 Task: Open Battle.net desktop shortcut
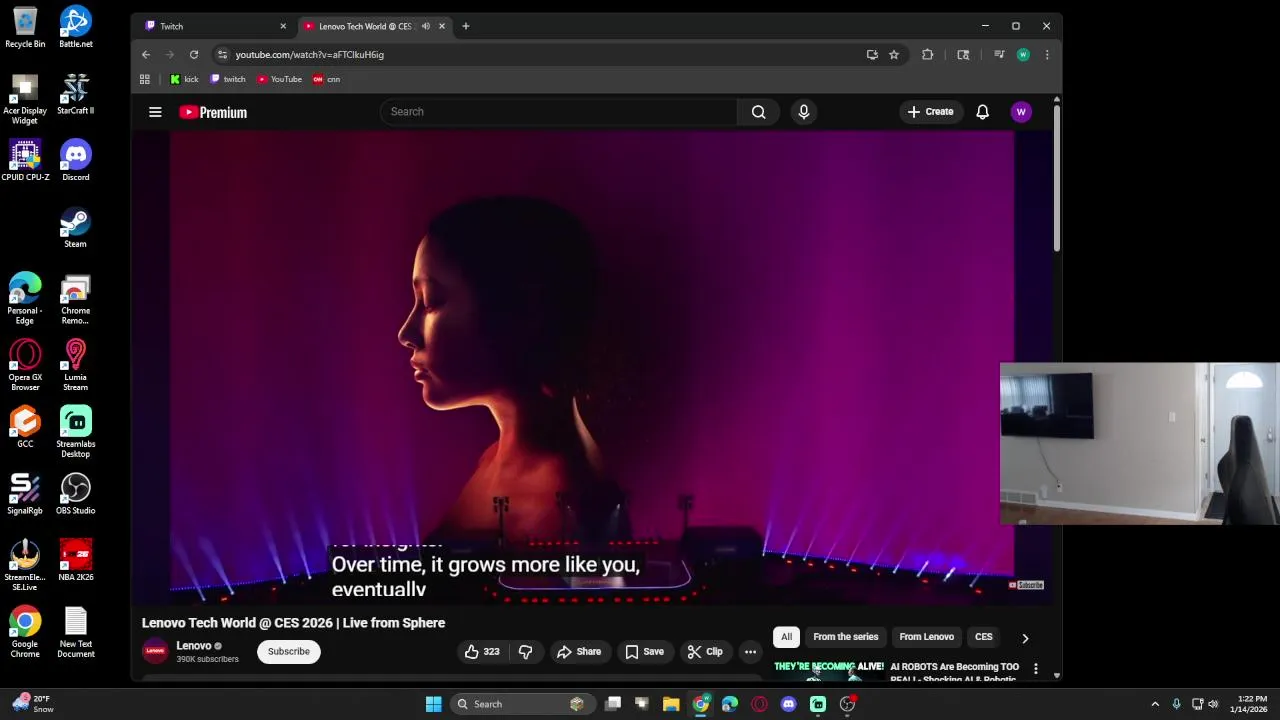pyautogui.click(x=75, y=27)
